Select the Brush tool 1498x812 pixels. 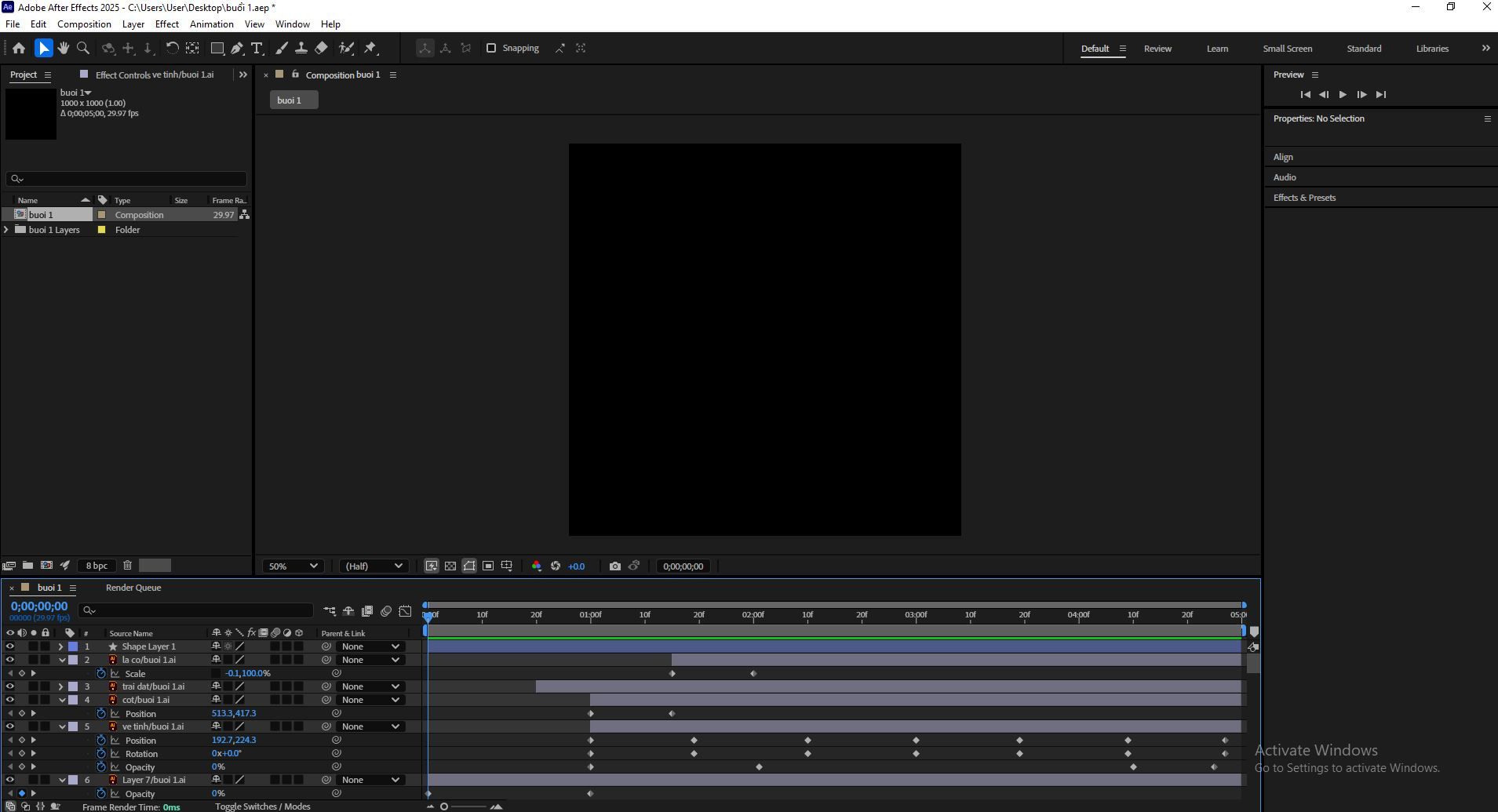282,48
